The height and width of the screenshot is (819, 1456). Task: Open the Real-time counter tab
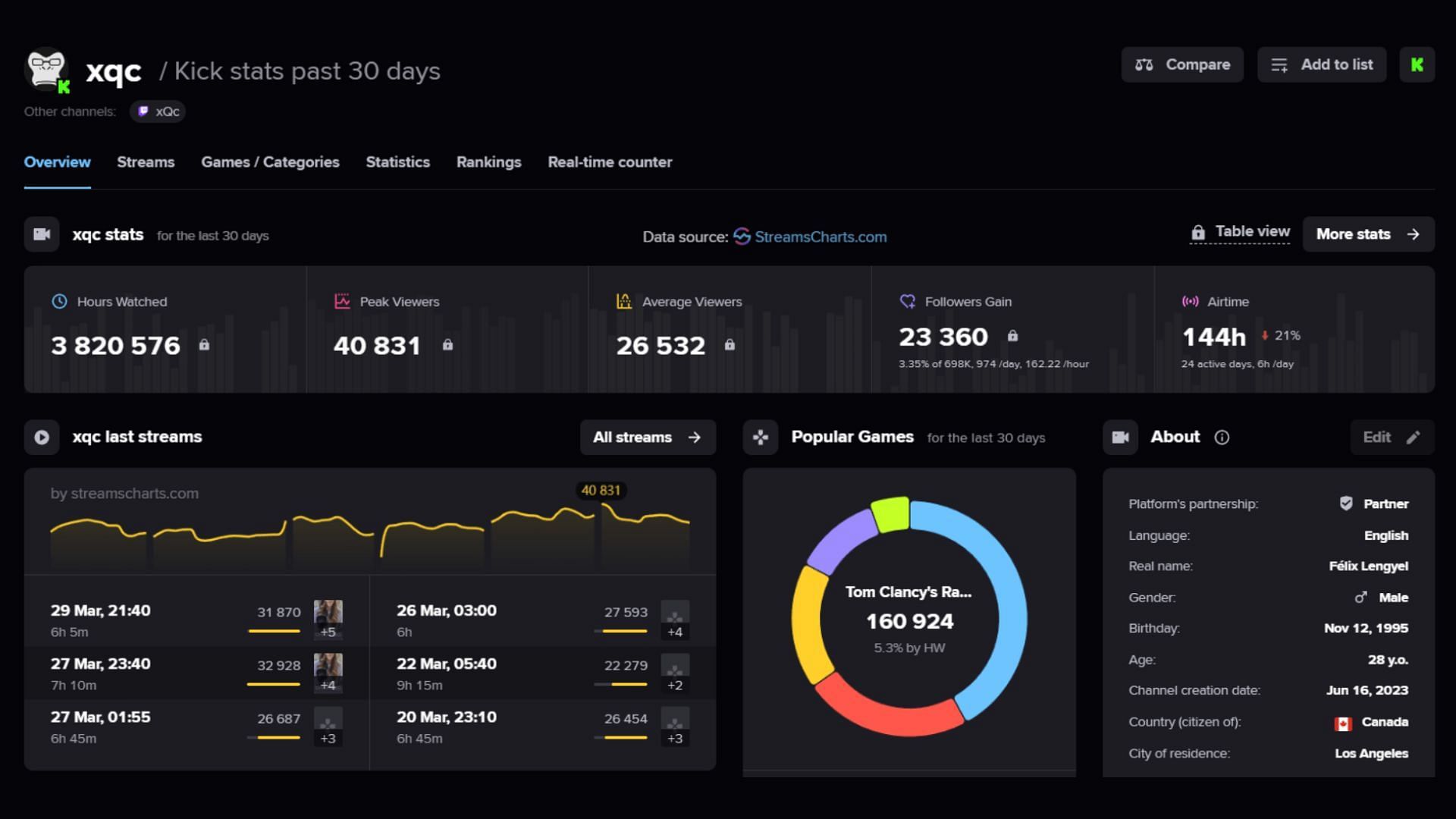point(610,162)
